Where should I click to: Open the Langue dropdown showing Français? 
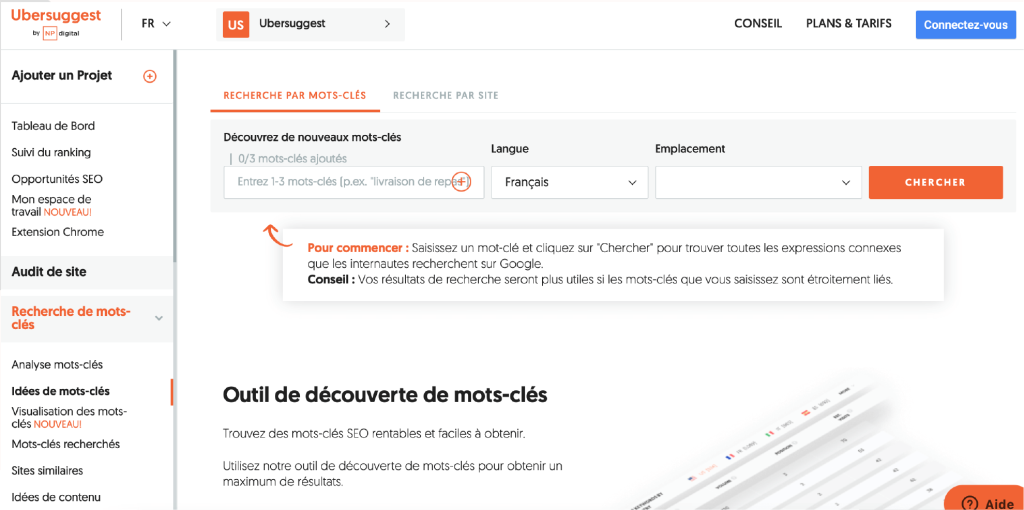tap(569, 182)
